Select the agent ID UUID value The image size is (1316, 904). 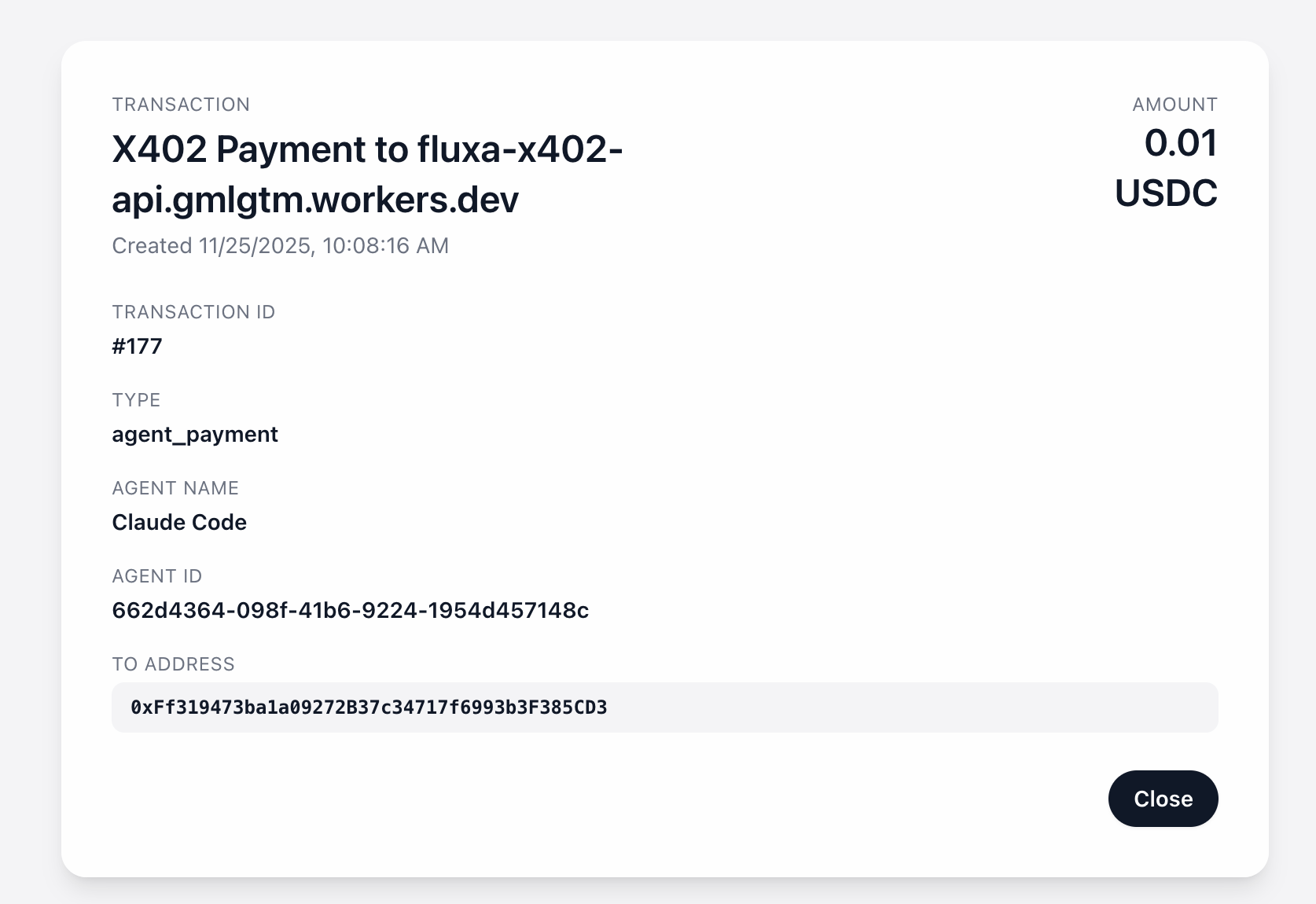pyautogui.click(x=350, y=611)
